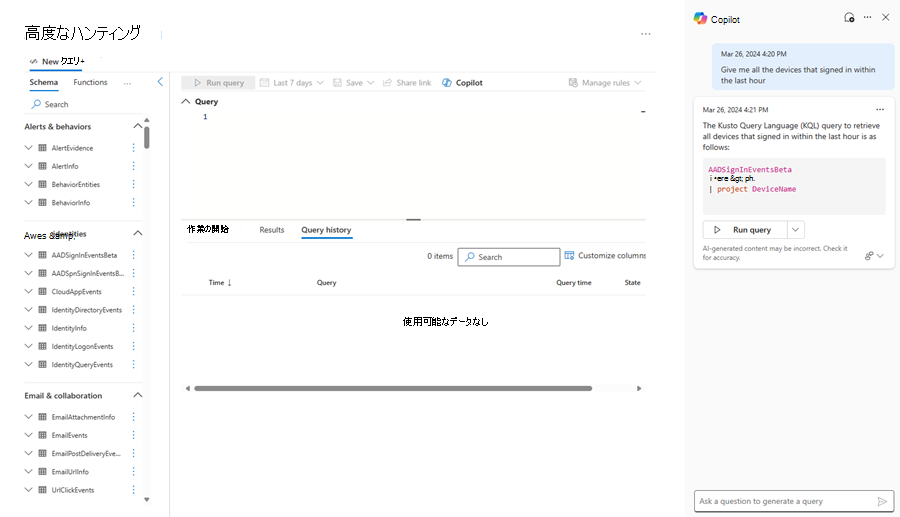This screenshot has height=517, width=900.
Task: Open the Save options chevron
Action: click(x=370, y=83)
